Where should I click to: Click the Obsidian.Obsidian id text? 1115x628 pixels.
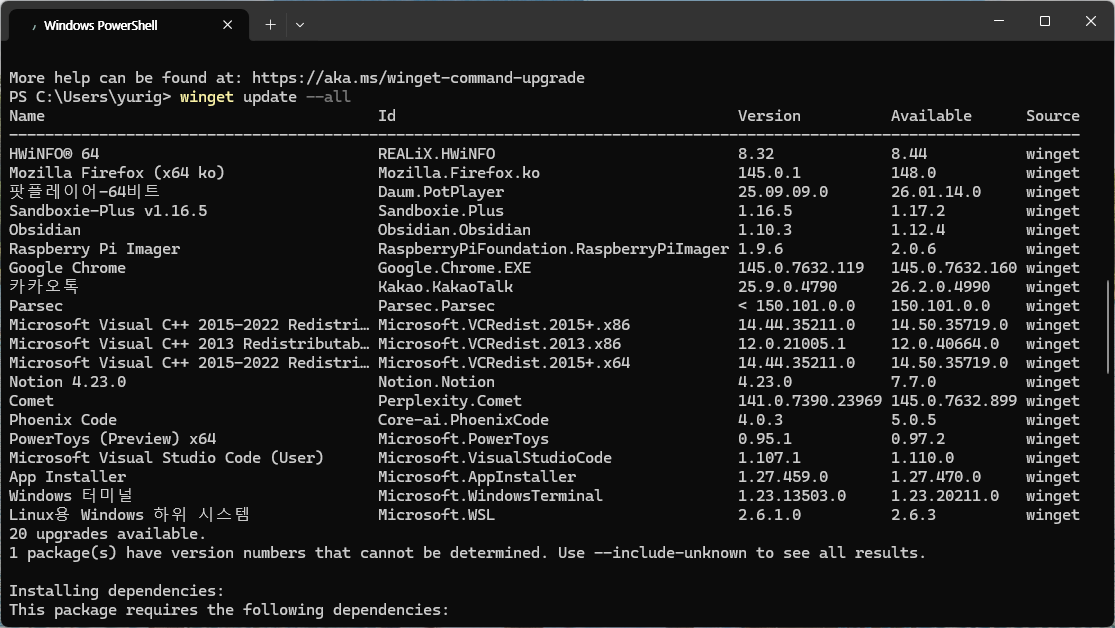(454, 230)
